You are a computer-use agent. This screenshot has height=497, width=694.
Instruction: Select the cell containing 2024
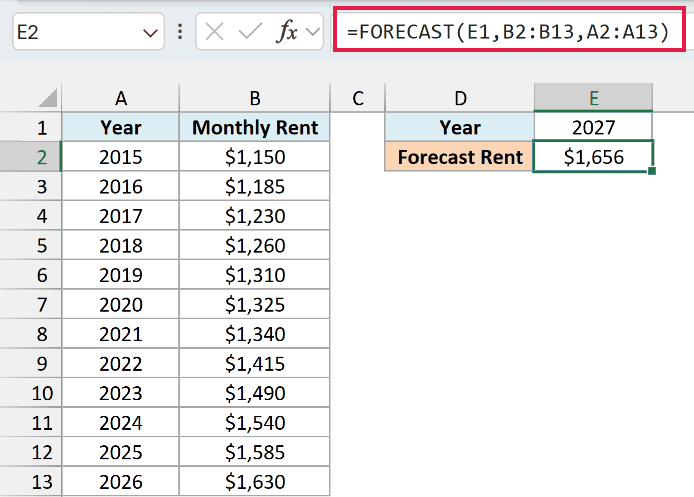tap(121, 423)
